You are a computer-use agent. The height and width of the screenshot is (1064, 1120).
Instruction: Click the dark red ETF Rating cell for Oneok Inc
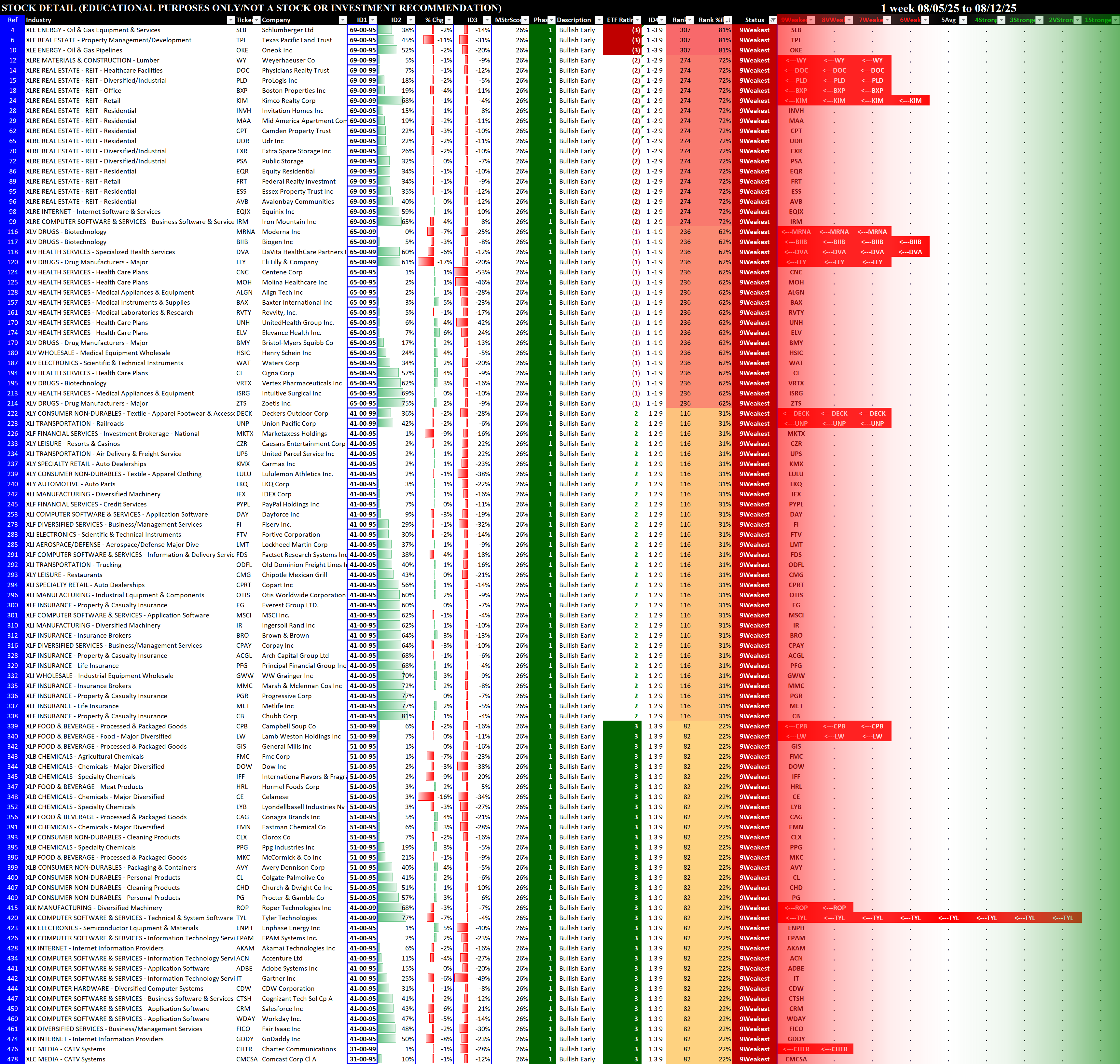(x=622, y=50)
